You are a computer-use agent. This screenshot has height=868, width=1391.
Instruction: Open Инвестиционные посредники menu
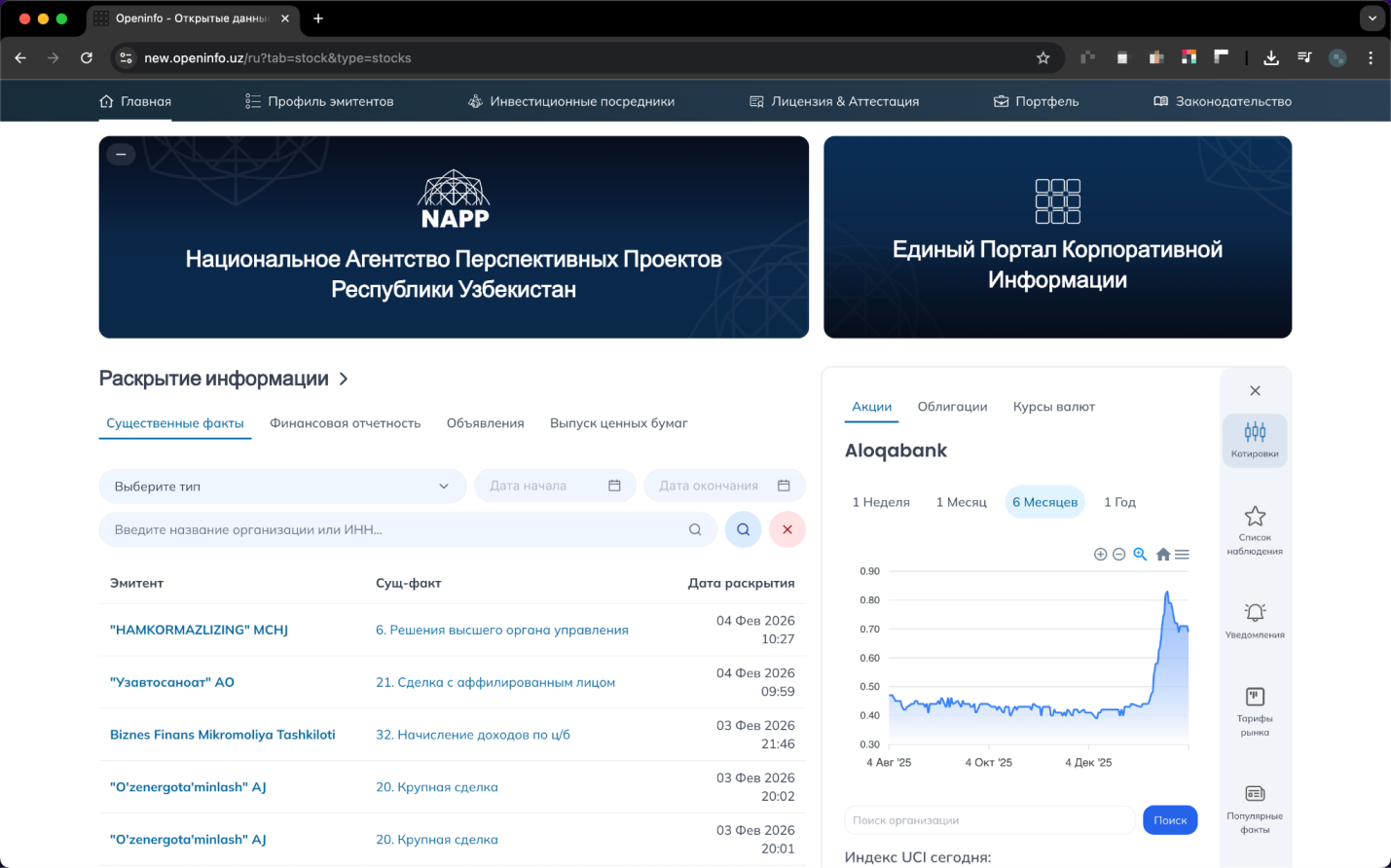571,101
